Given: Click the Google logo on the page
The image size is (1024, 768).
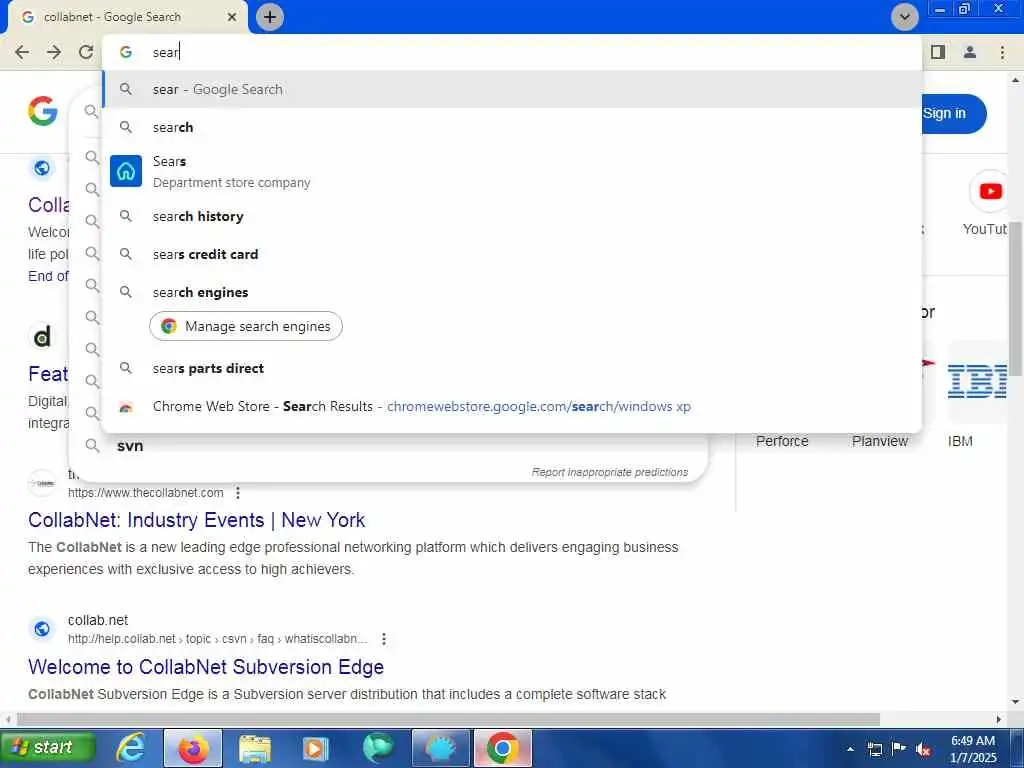Looking at the screenshot, I should (x=43, y=111).
